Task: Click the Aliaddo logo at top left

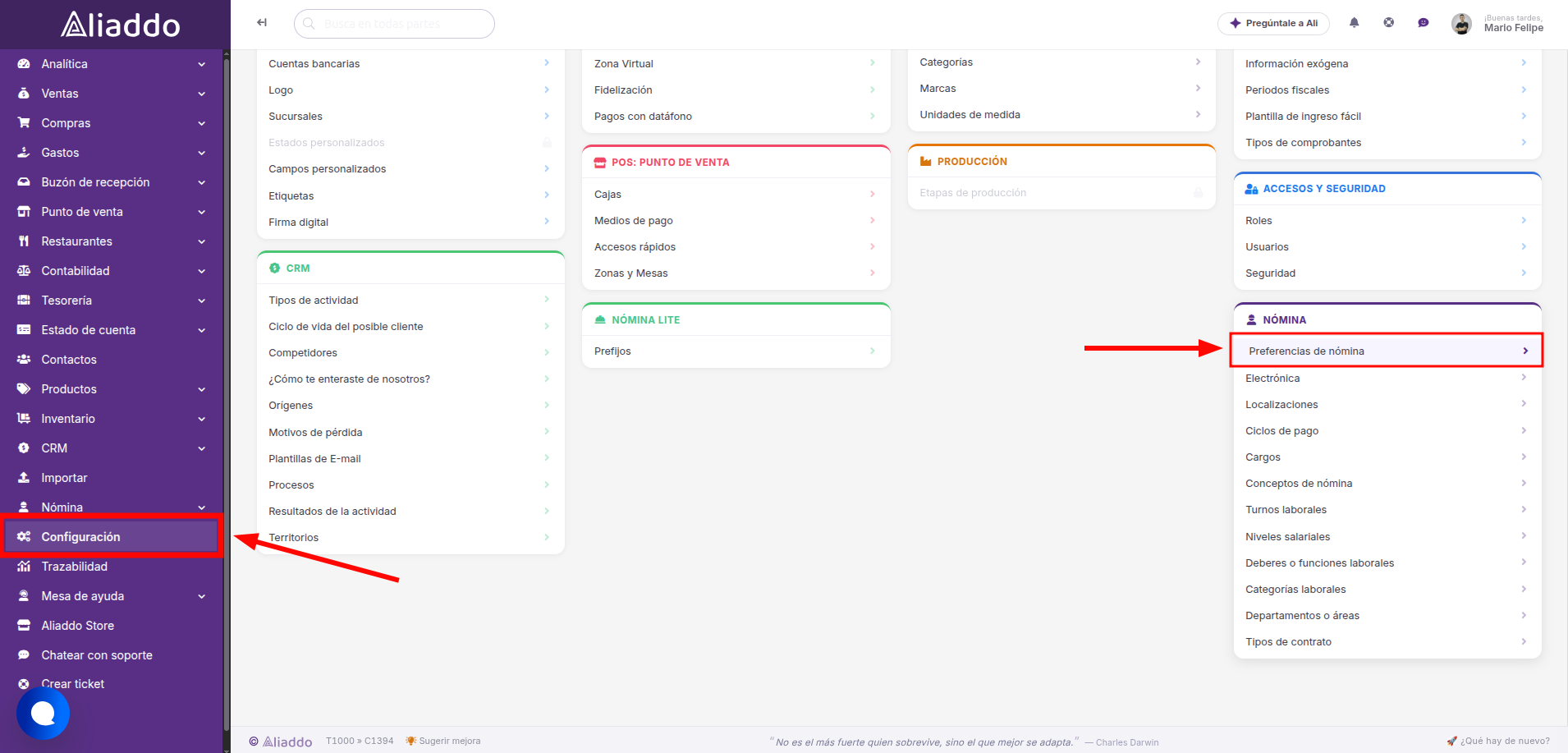Action: 121,25
